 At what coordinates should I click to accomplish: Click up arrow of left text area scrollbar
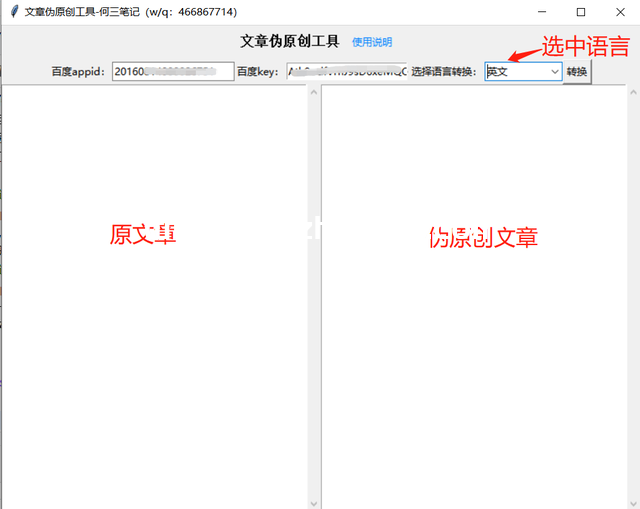point(314,93)
